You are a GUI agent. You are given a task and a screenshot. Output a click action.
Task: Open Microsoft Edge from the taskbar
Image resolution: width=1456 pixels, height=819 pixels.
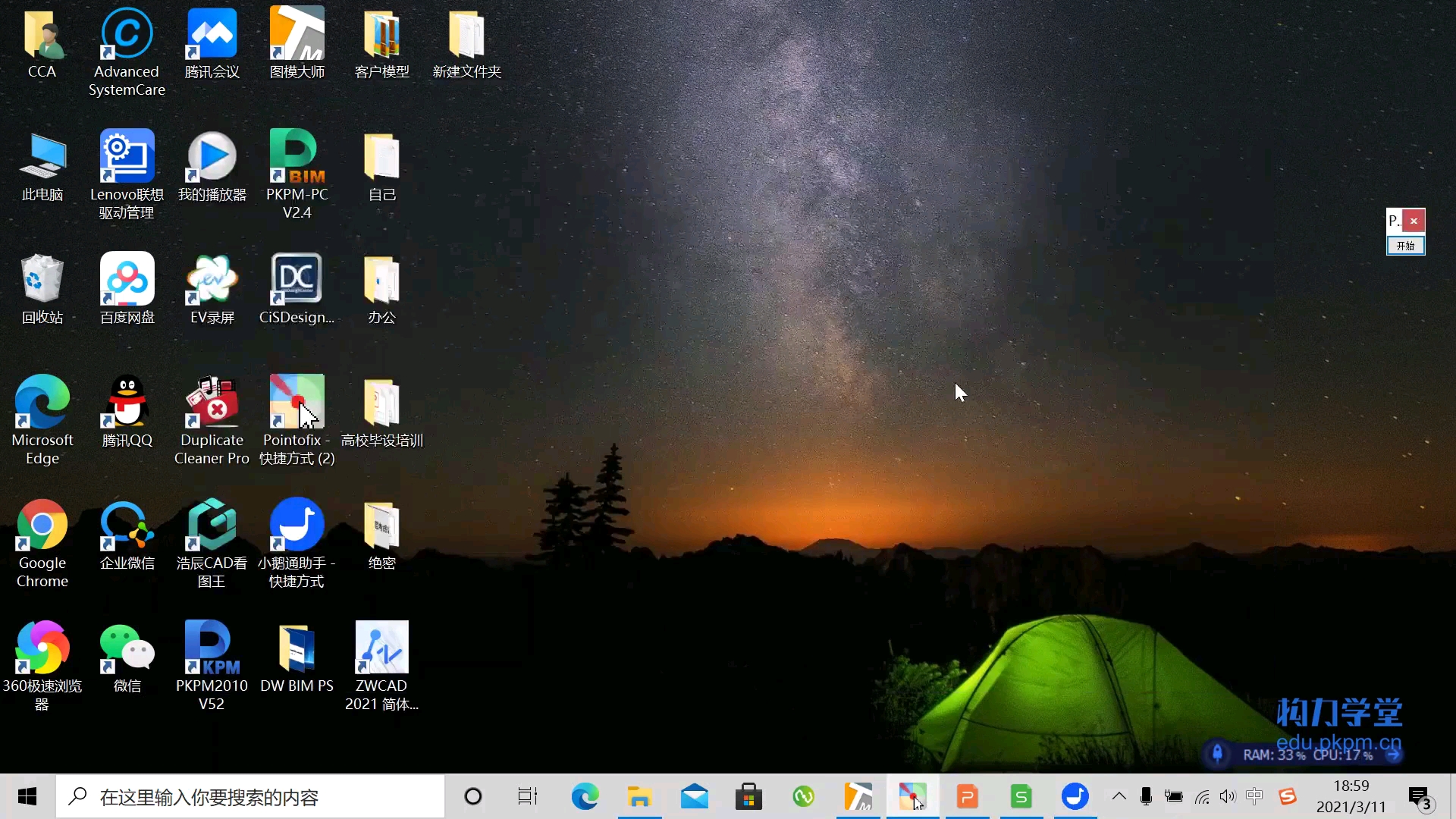[x=585, y=797]
